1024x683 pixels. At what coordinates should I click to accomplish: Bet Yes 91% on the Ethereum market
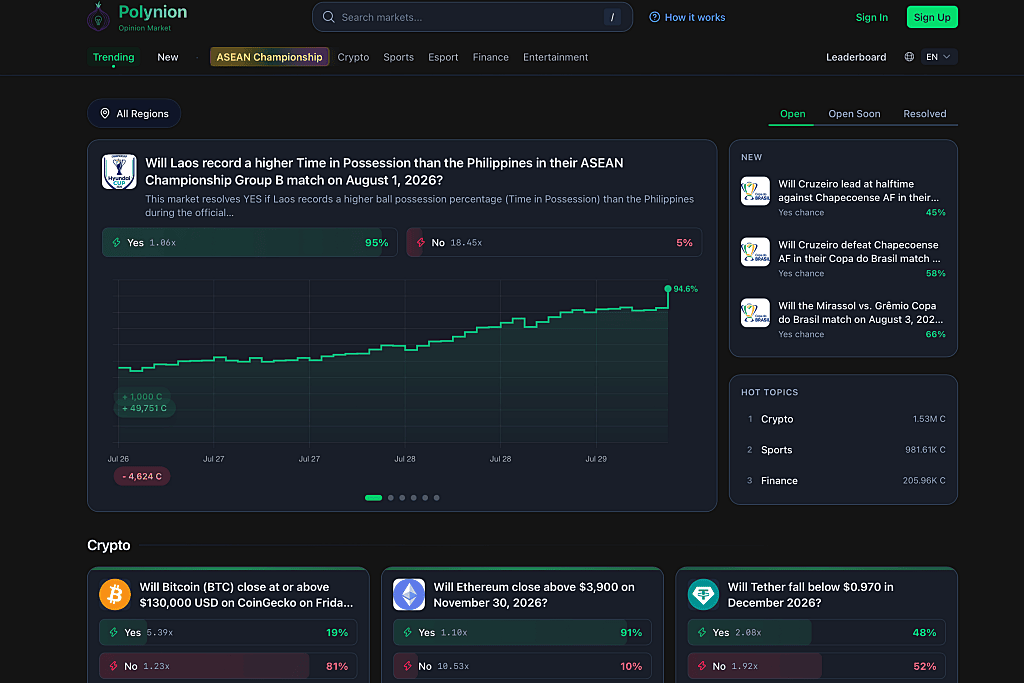coord(522,632)
